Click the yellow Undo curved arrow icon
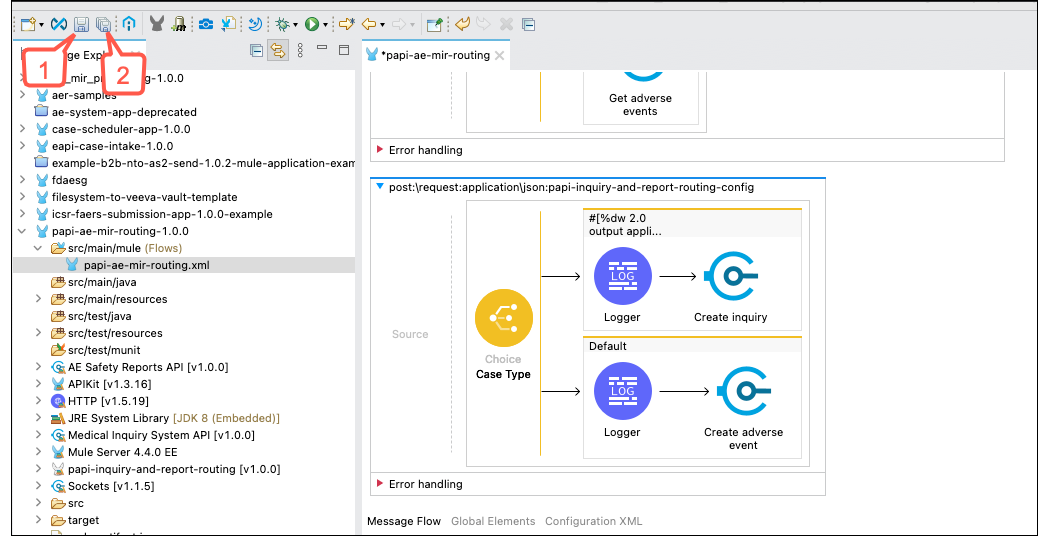The image size is (1038, 536). tap(462, 24)
